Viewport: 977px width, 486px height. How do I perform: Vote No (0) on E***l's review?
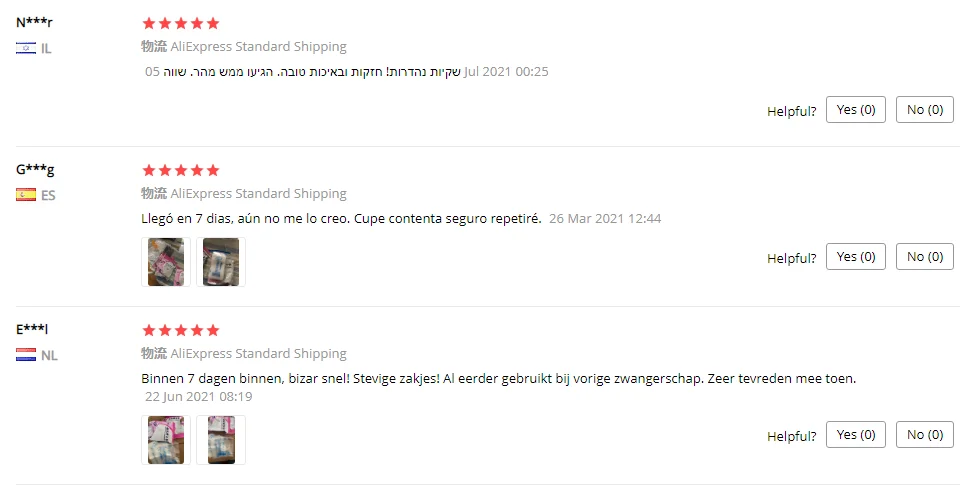(925, 434)
